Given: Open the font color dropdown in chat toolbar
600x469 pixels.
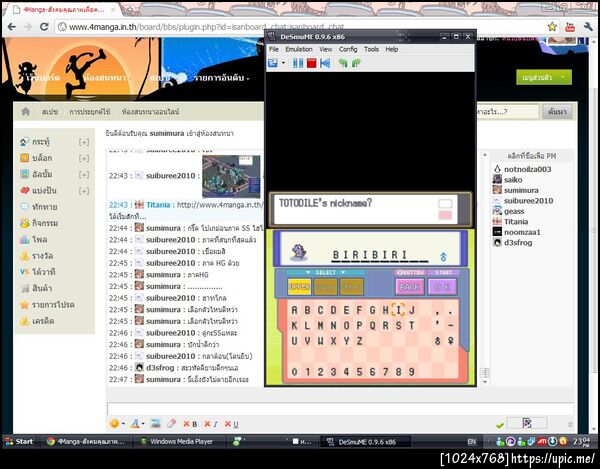Looking at the screenshot, I should 143,424.
